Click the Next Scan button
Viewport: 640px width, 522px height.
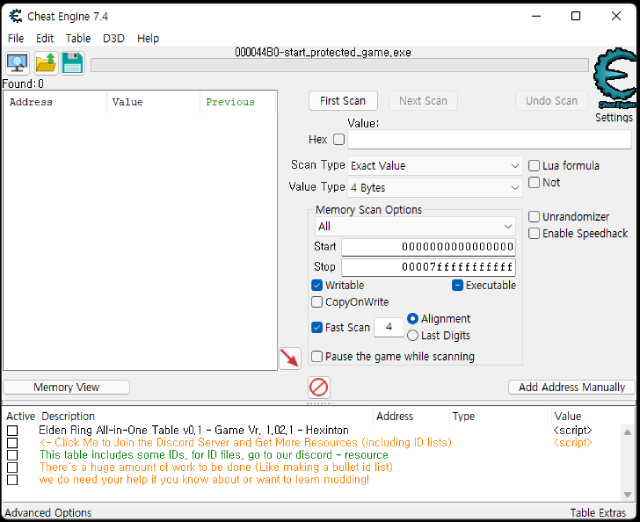click(423, 101)
